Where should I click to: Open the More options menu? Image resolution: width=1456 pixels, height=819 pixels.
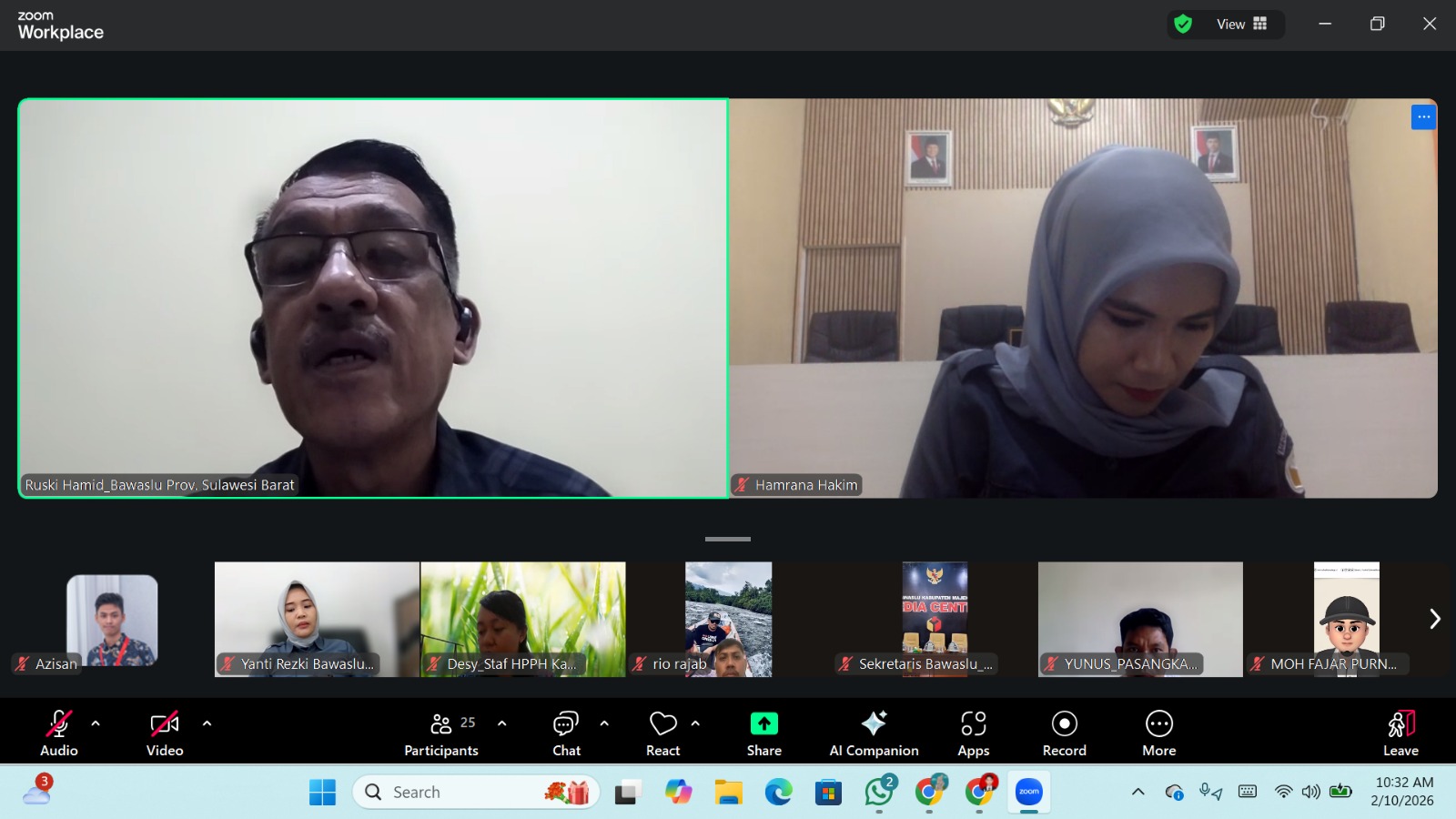1158,733
